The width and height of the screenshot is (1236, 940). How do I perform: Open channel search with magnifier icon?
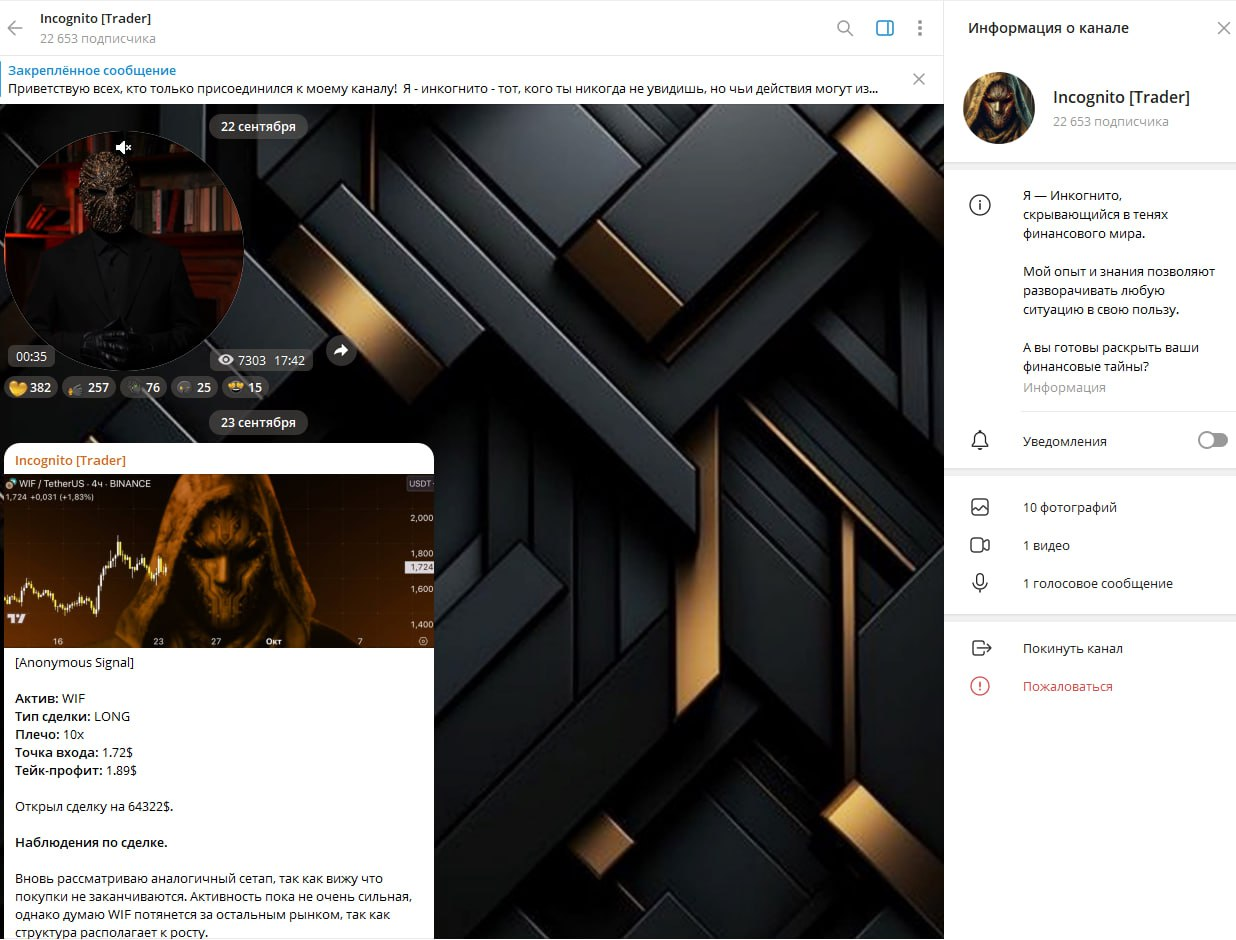click(x=845, y=28)
